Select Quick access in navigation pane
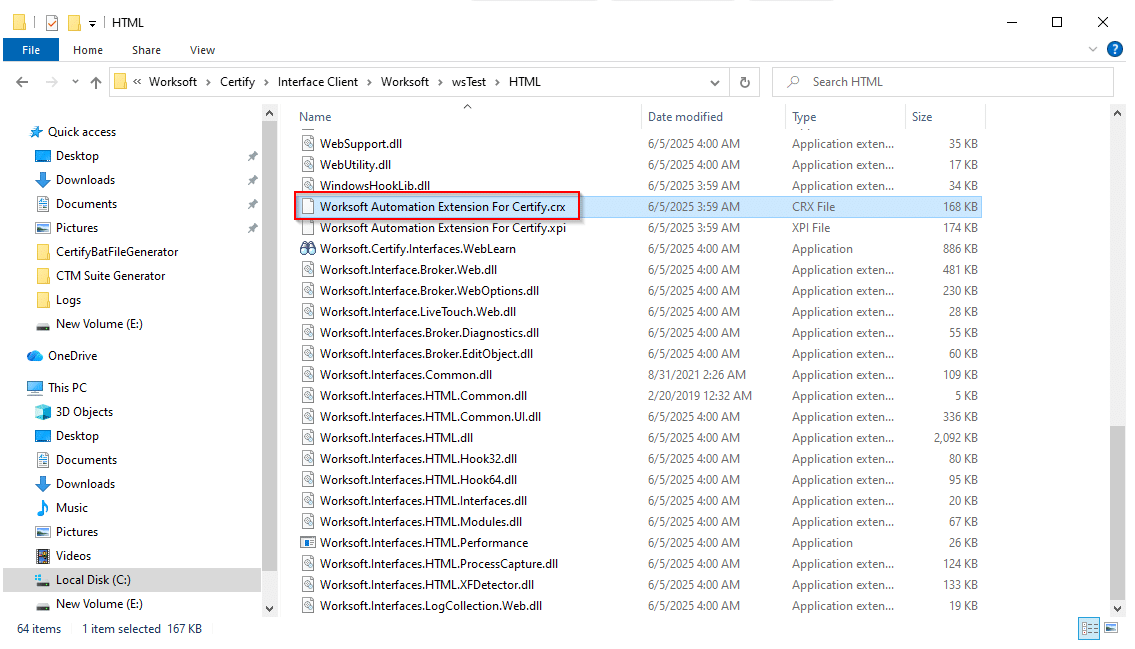The image size is (1135, 649). 81,132
